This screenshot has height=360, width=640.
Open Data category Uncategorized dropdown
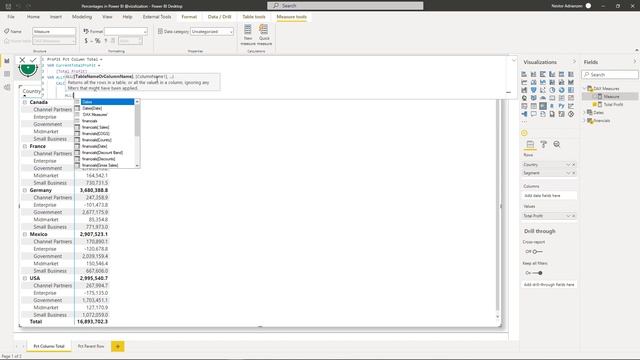(212, 31)
